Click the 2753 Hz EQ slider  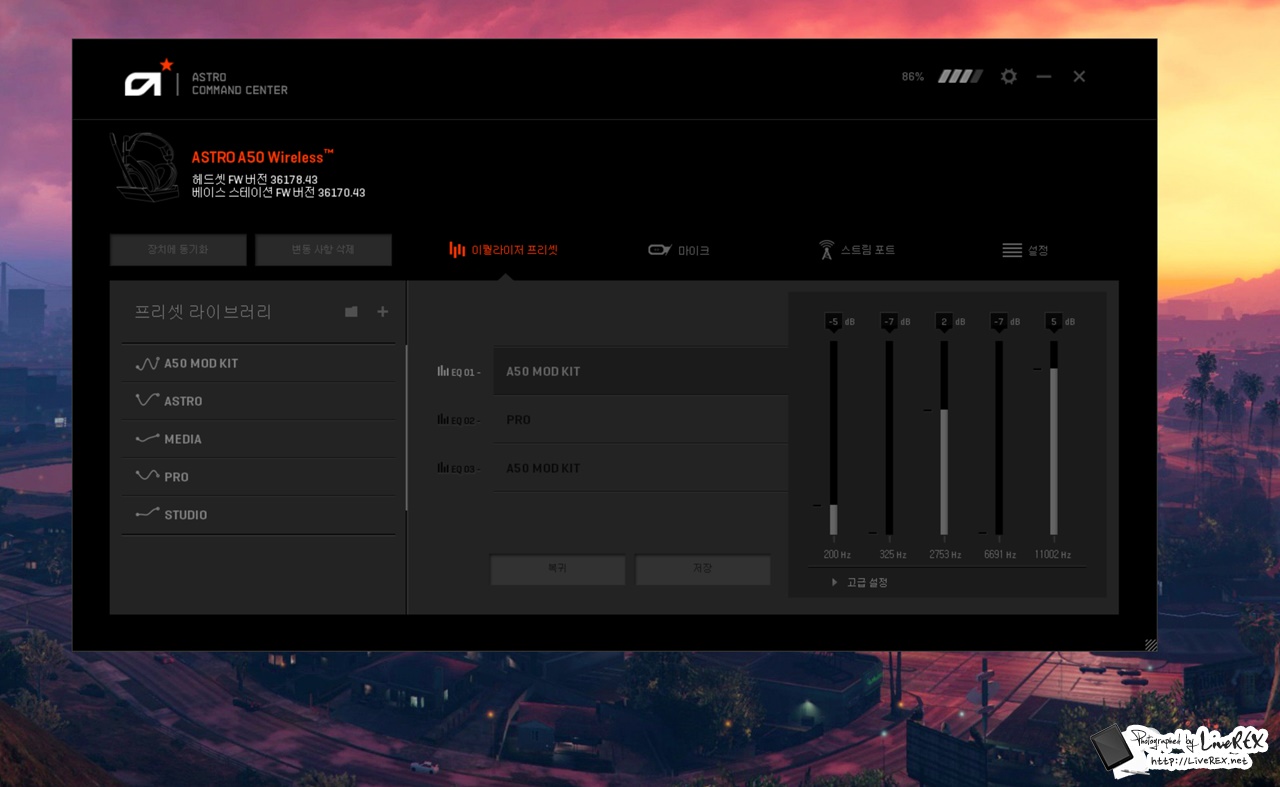point(943,438)
